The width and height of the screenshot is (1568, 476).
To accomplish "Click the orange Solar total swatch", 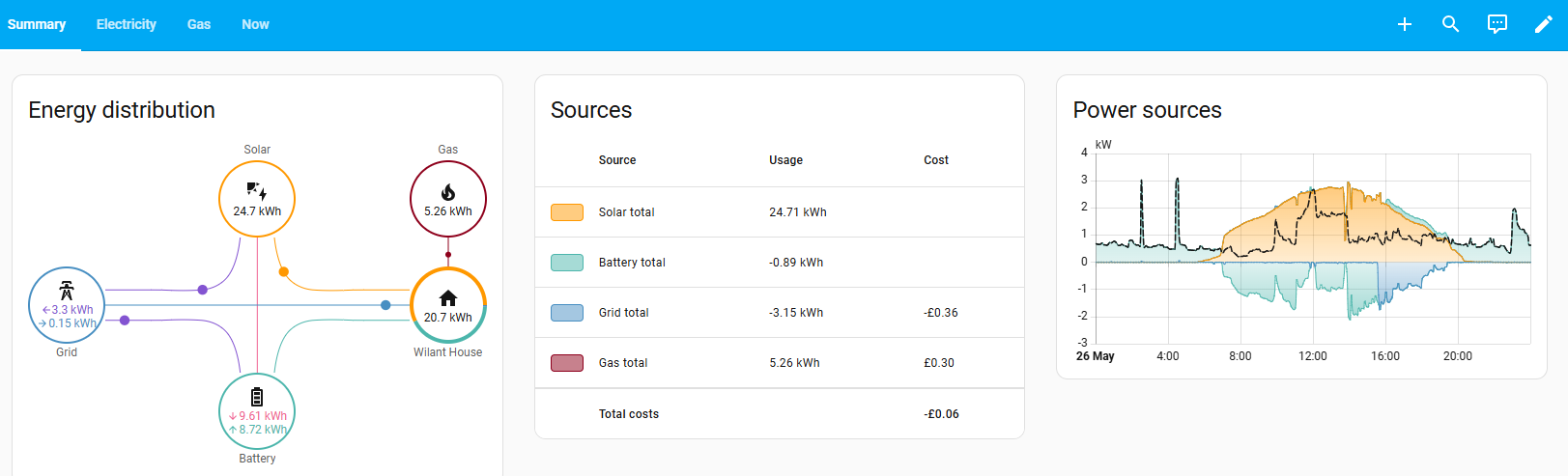I will (x=567, y=212).
